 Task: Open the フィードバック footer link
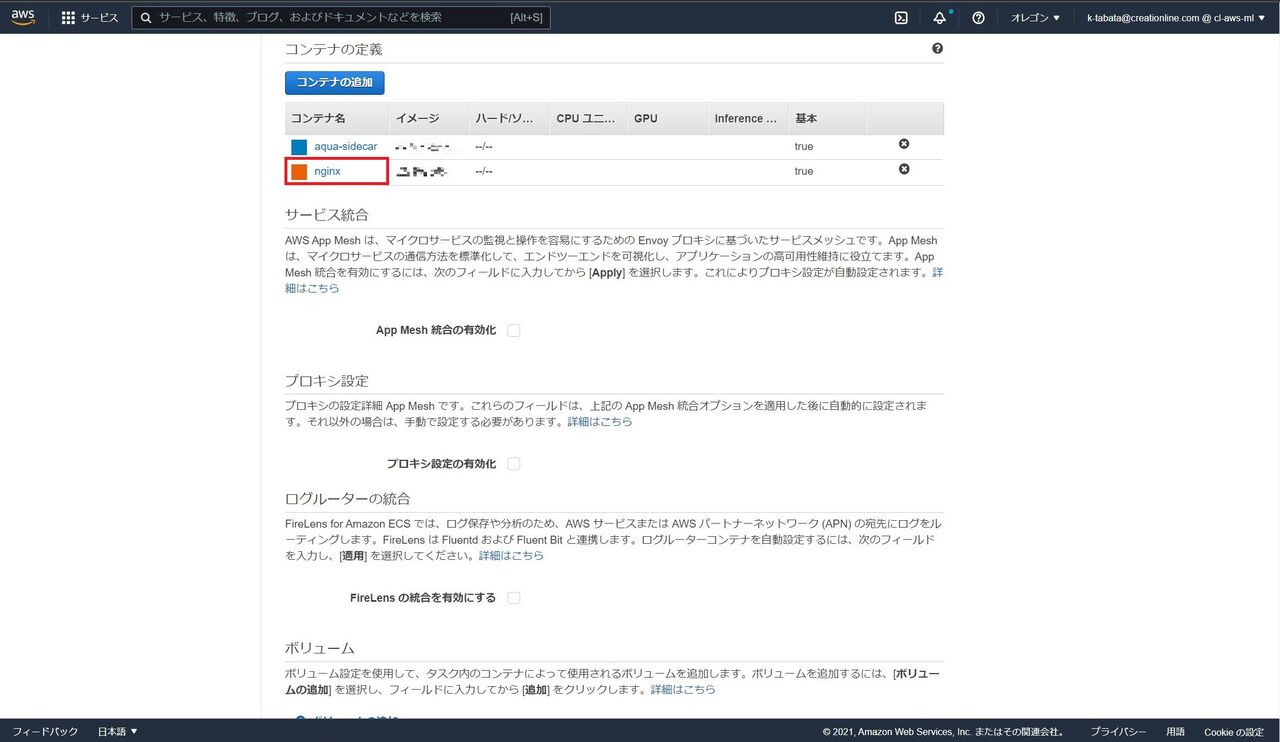45,732
